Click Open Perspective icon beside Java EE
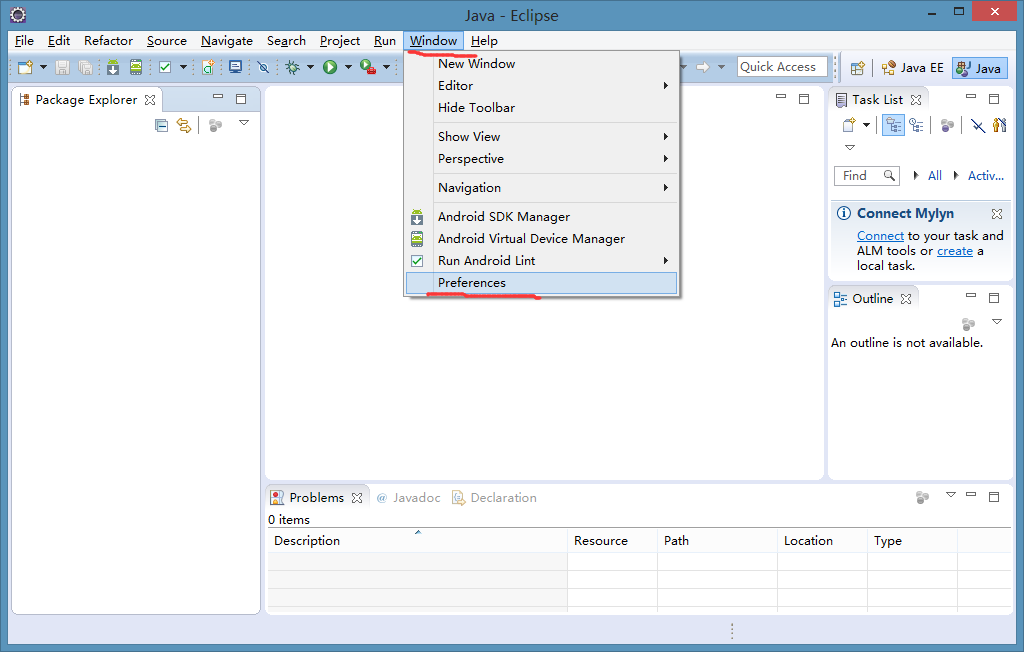Image resolution: width=1024 pixels, height=652 pixels. (x=857, y=68)
